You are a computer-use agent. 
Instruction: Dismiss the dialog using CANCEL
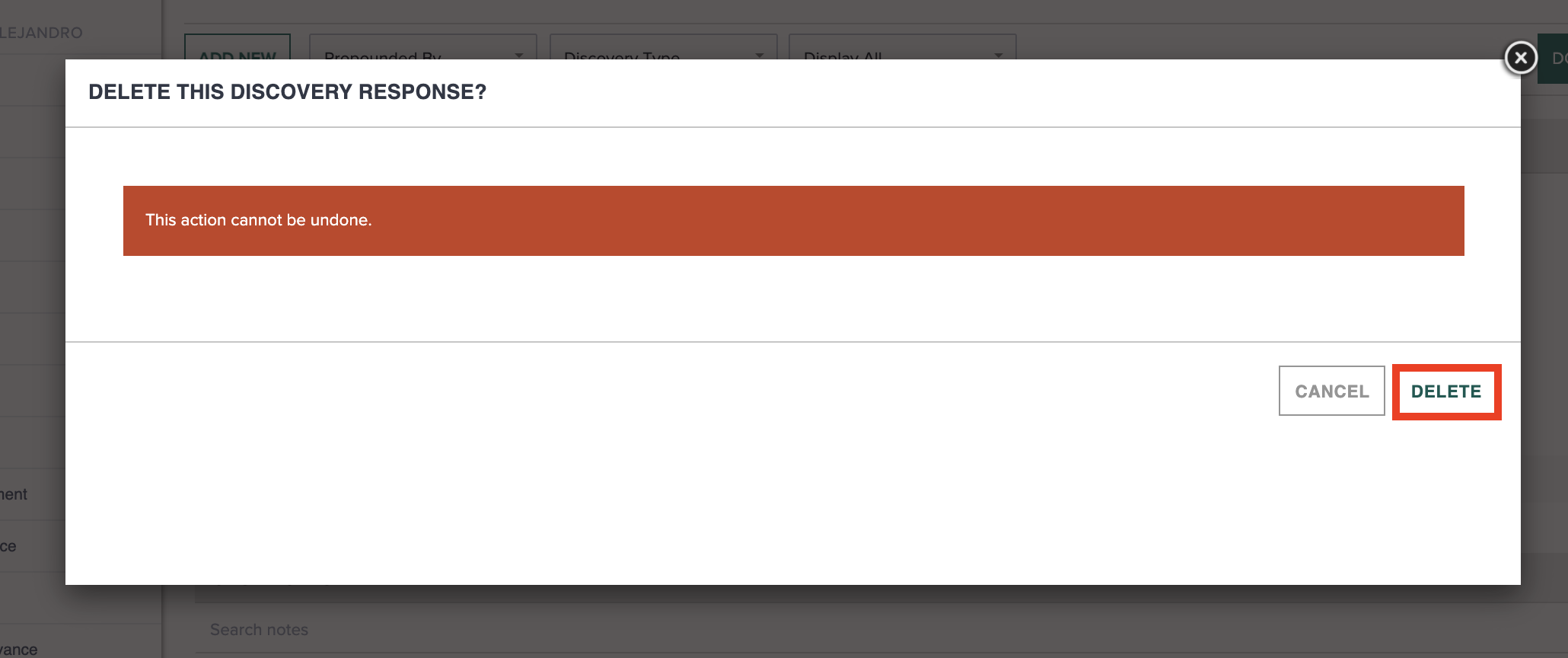(1331, 391)
